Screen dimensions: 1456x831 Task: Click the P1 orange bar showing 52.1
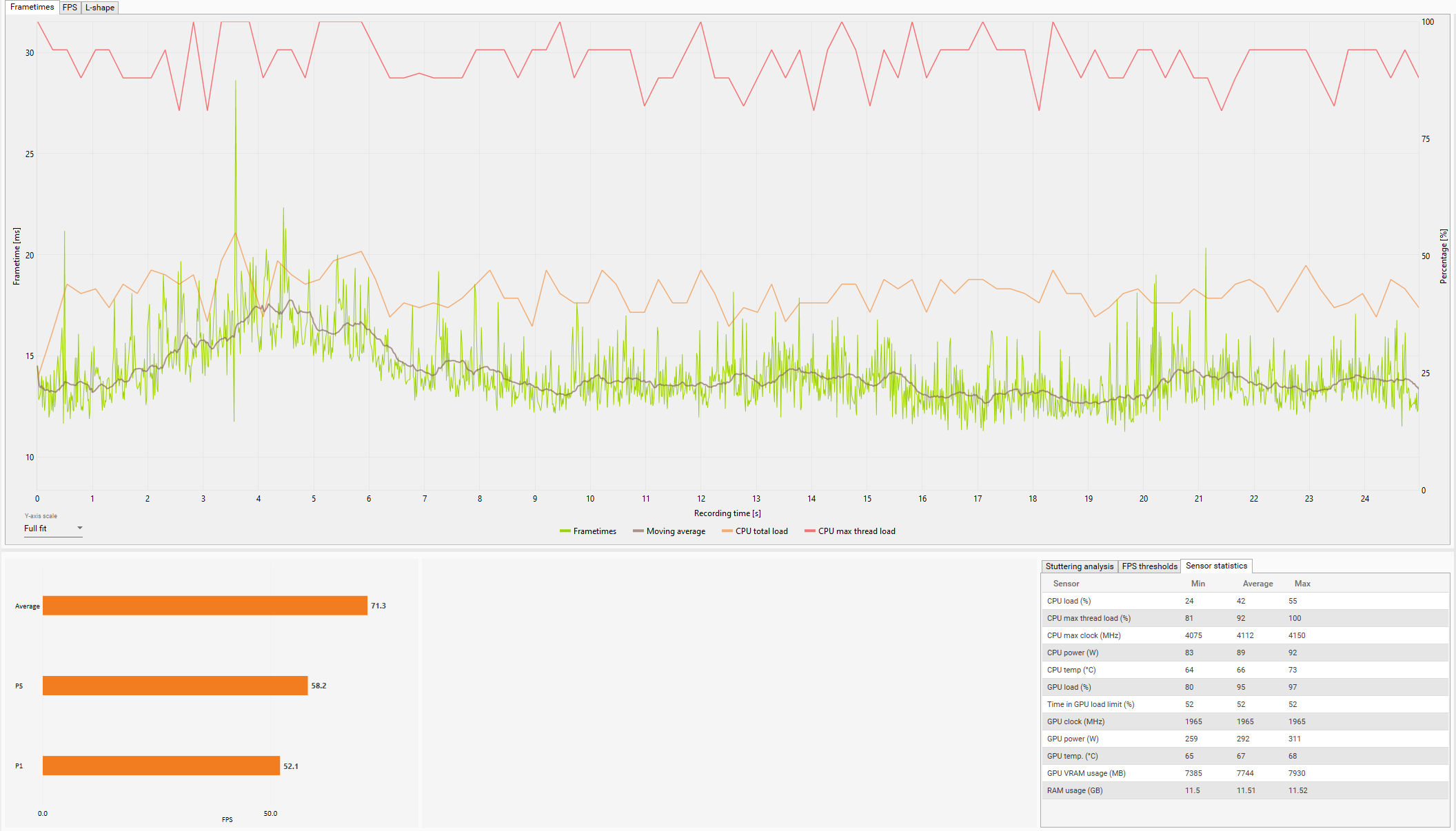[161, 766]
